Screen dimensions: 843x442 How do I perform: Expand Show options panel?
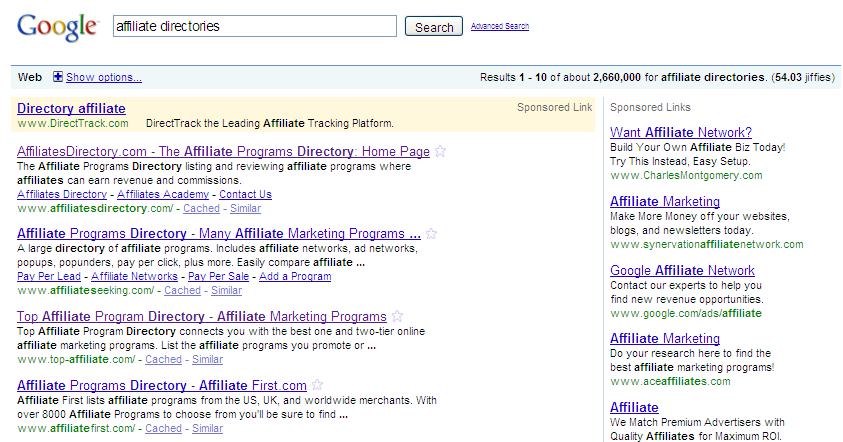click(x=104, y=77)
